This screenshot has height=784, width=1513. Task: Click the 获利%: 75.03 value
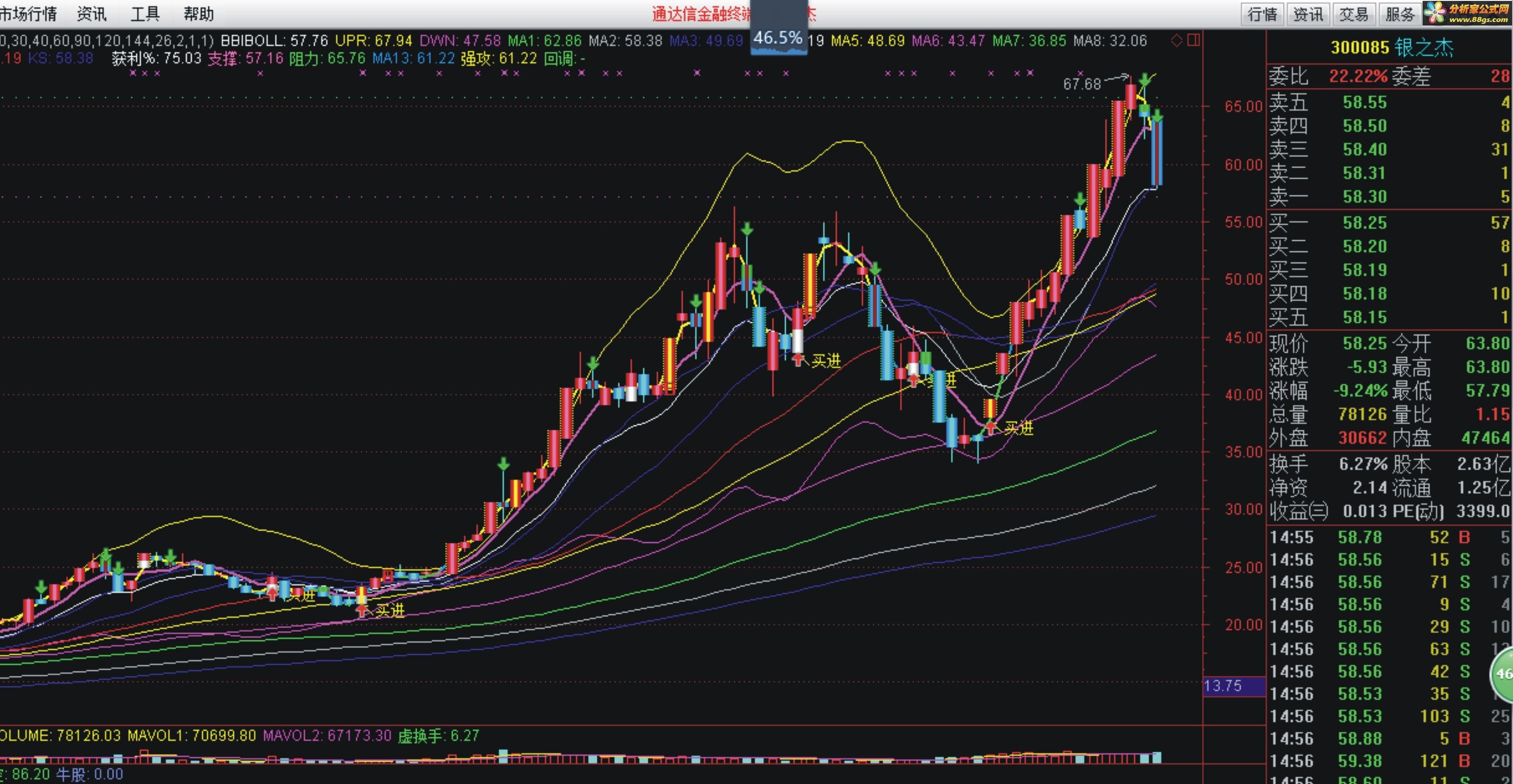click(156, 59)
